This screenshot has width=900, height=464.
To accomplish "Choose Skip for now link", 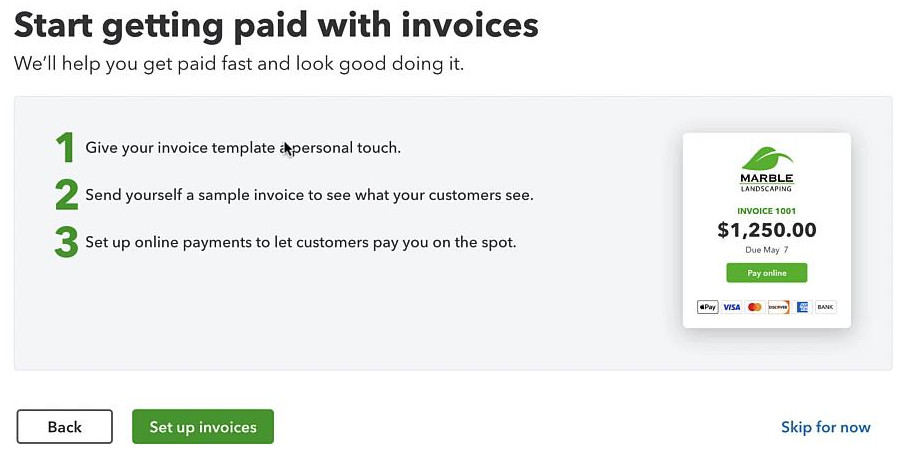I will click(825, 427).
